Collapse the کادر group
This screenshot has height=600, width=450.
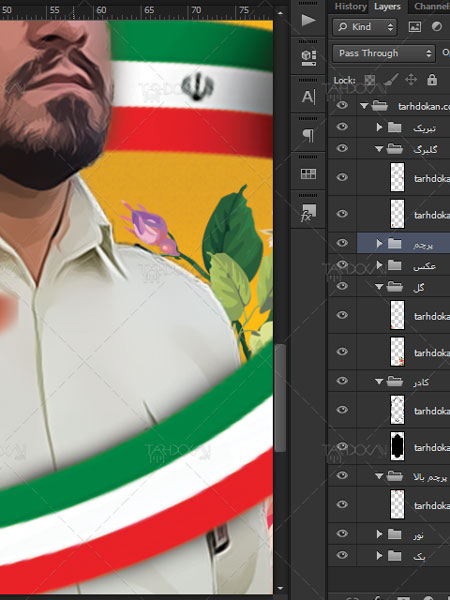[379, 382]
